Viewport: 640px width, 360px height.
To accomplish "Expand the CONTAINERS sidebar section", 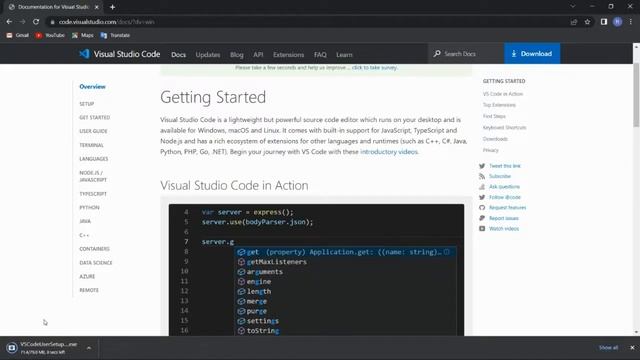I will (94, 249).
